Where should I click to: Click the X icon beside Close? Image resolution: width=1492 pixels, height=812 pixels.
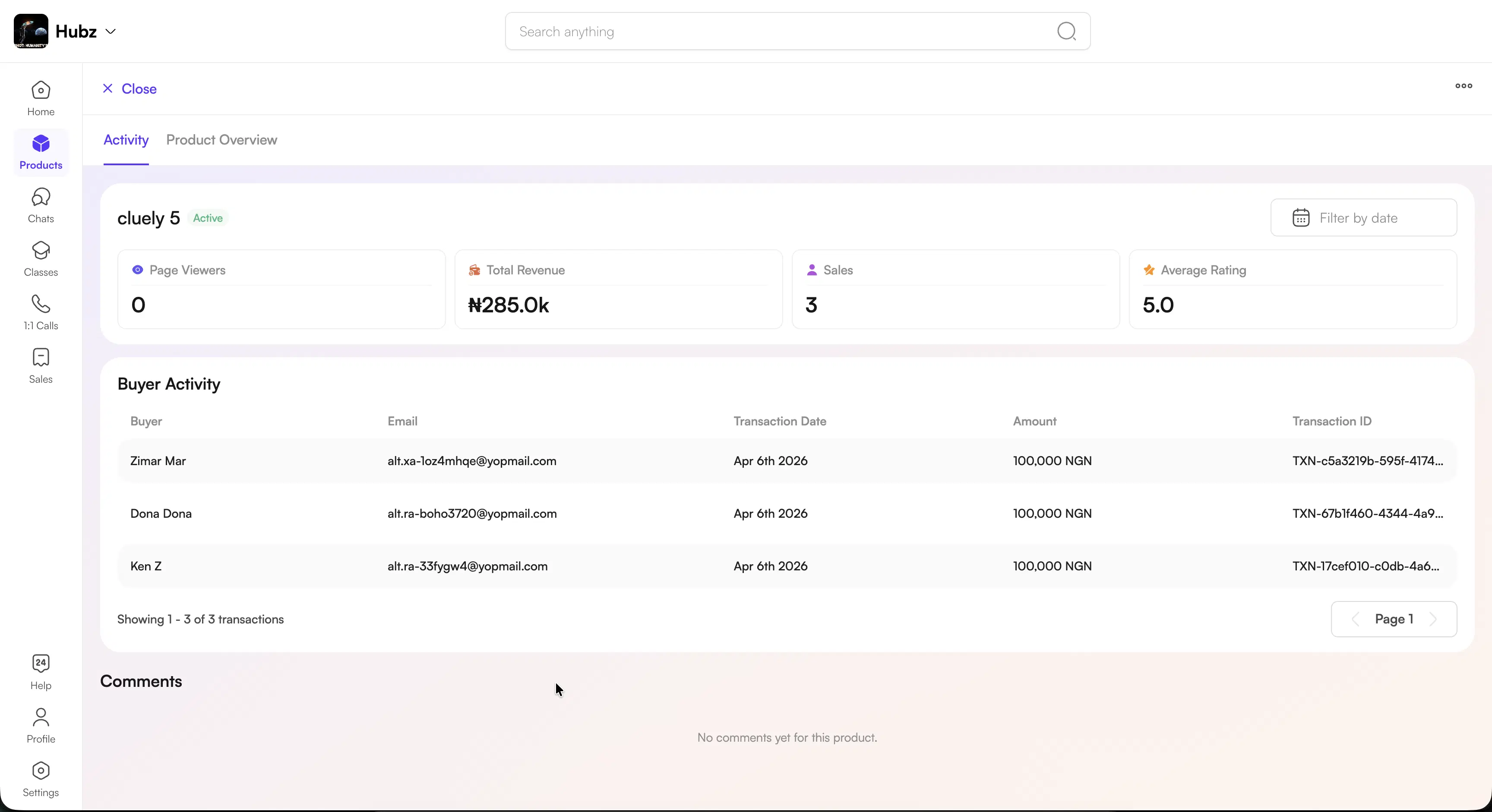click(x=108, y=88)
